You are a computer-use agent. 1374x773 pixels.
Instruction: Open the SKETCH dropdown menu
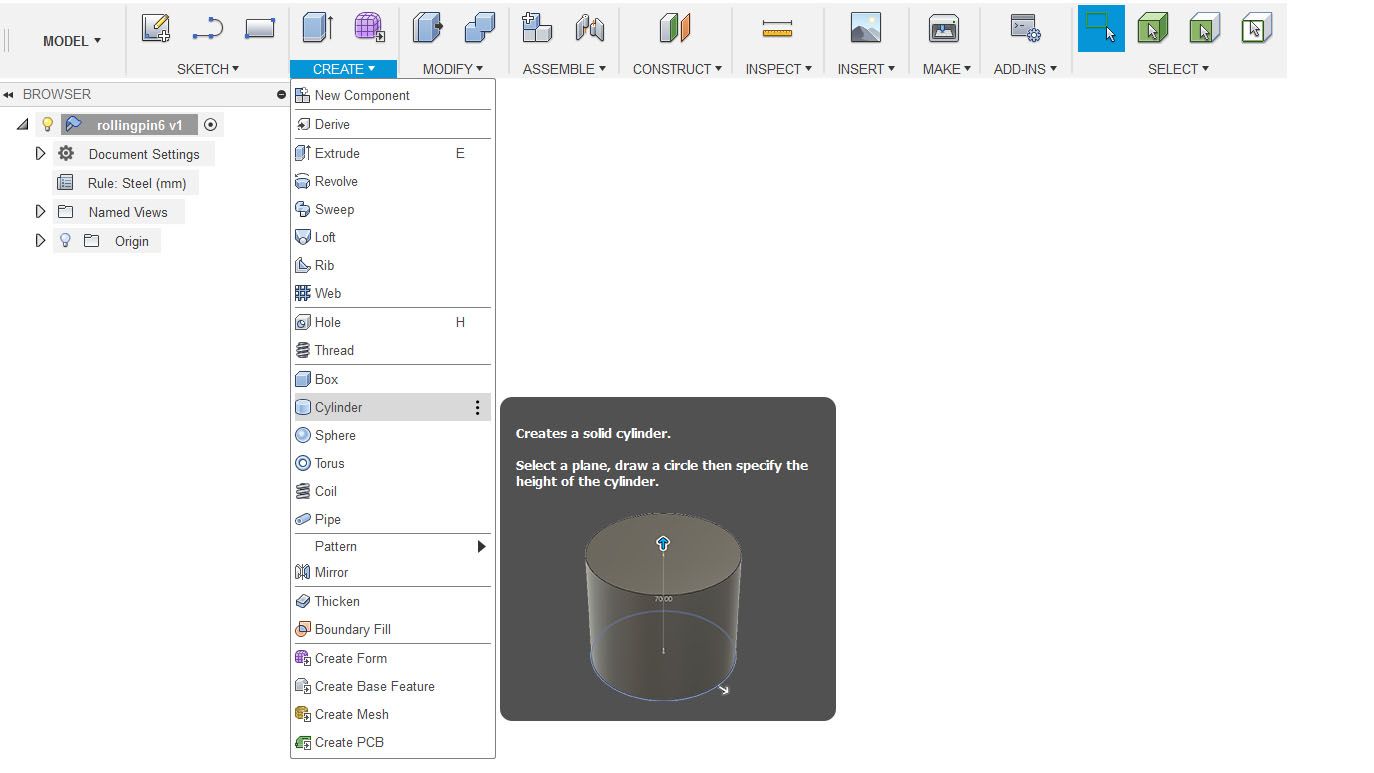pyautogui.click(x=208, y=69)
